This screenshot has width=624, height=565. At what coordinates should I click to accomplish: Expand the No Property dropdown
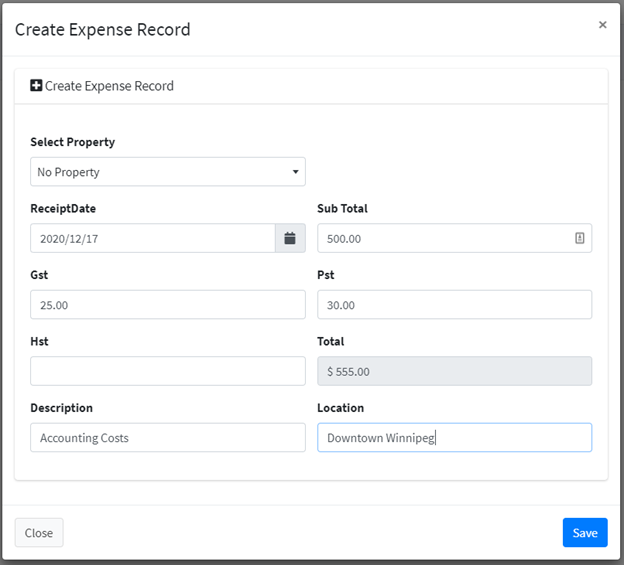tap(168, 171)
